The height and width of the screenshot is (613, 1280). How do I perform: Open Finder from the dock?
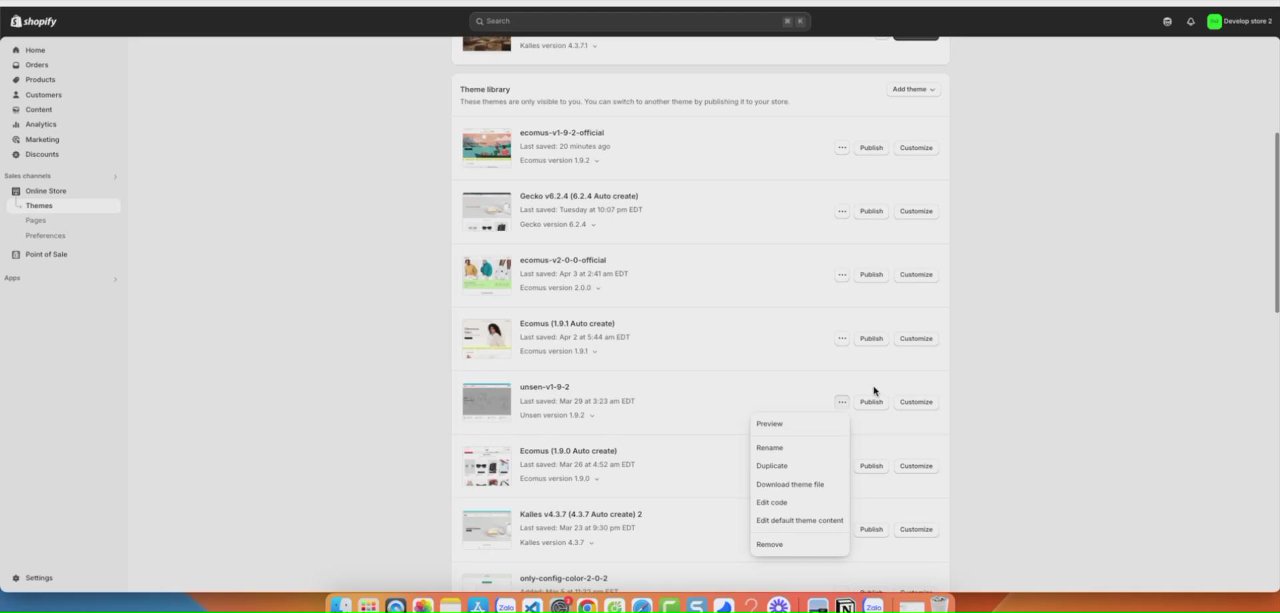(x=342, y=606)
